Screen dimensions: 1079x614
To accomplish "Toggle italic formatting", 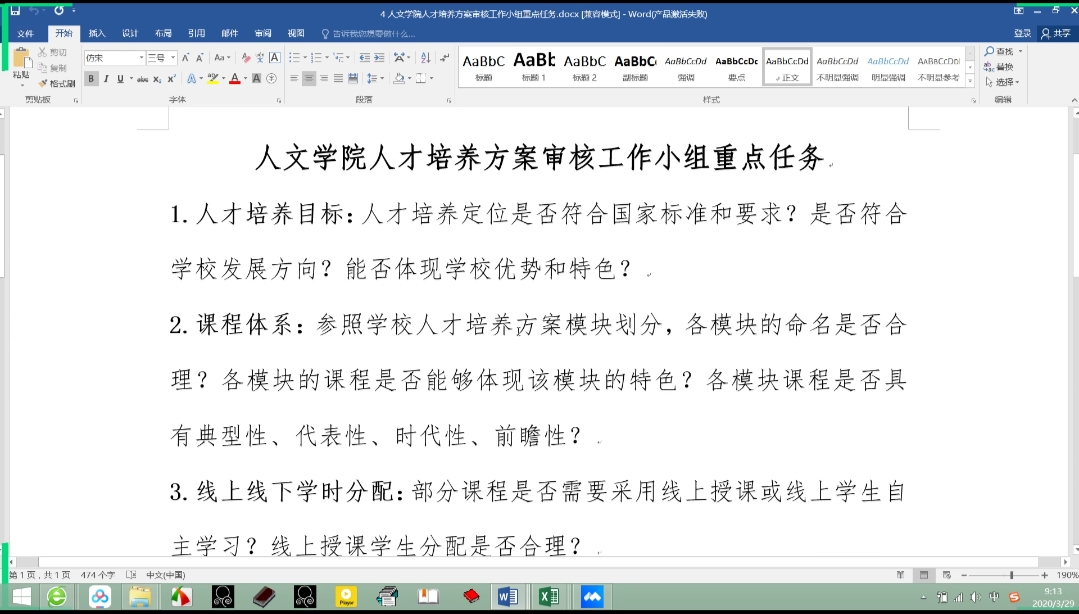I will click(106, 79).
